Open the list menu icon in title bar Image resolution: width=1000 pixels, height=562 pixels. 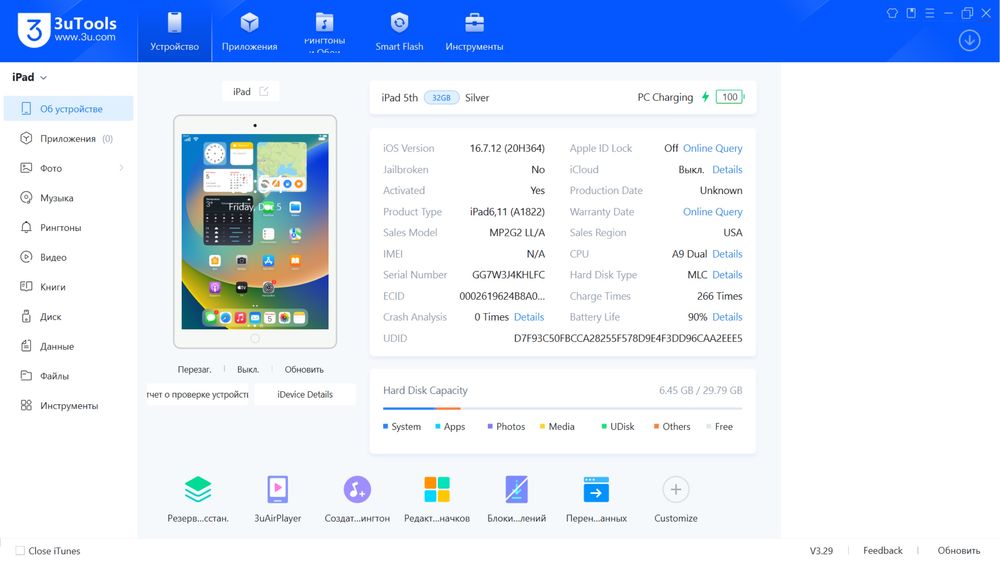pyautogui.click(x=930, y=13)
